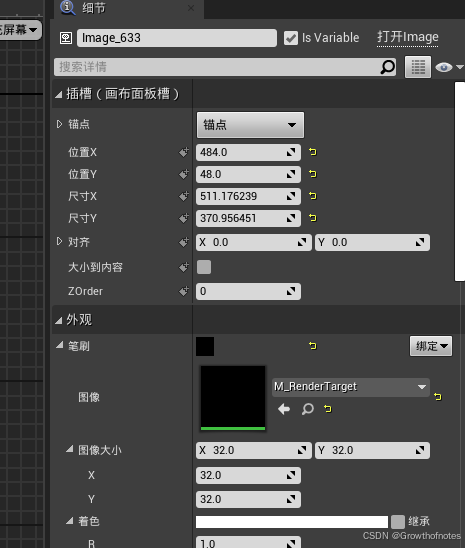Click the black brush preview swatch
The image size is (465, 548).
pyautogui.click(x=205, y=347)
